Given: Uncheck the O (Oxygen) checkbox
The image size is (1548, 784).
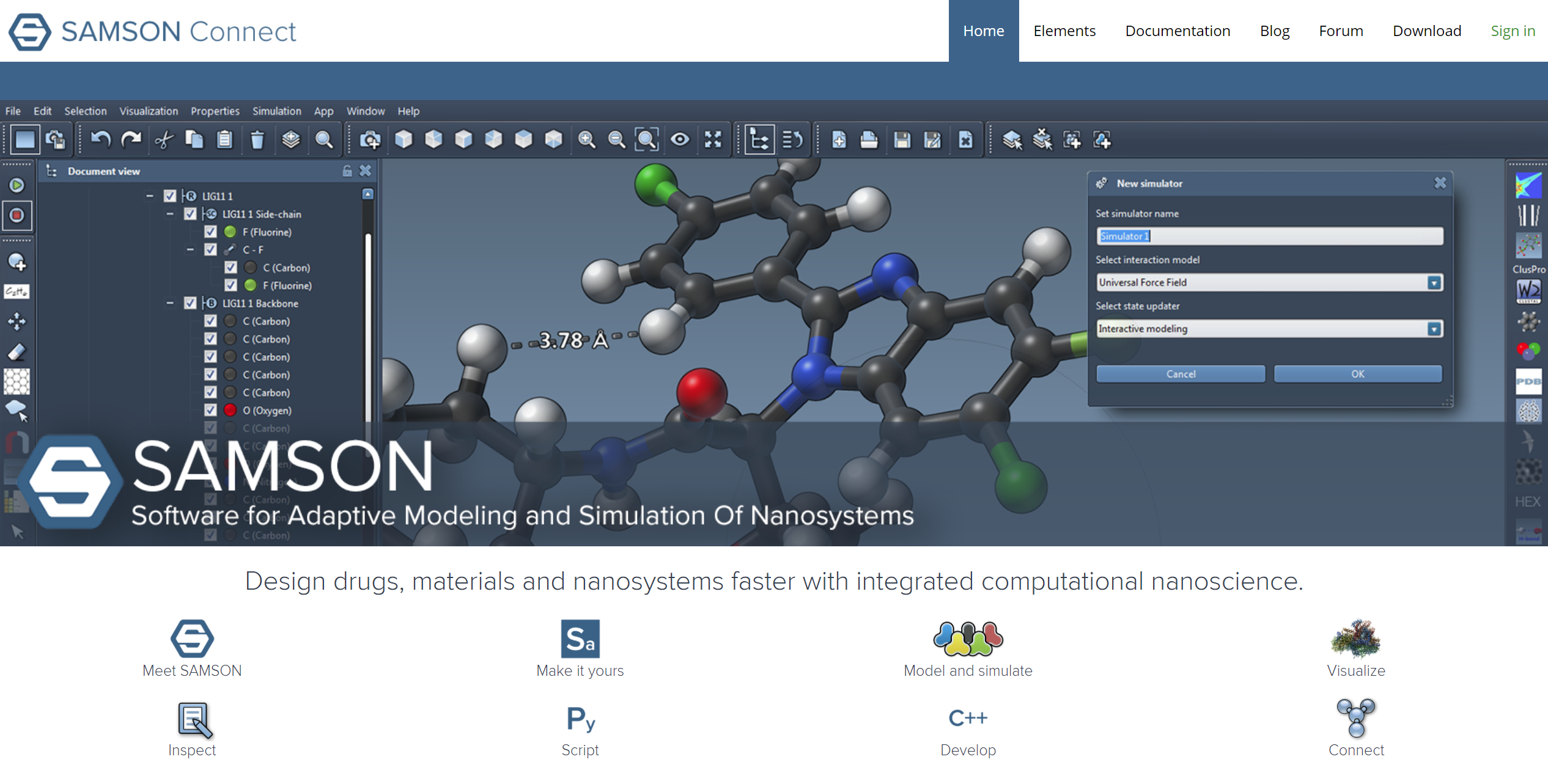Looking at the screenshot, I should (x=210, y=410).
